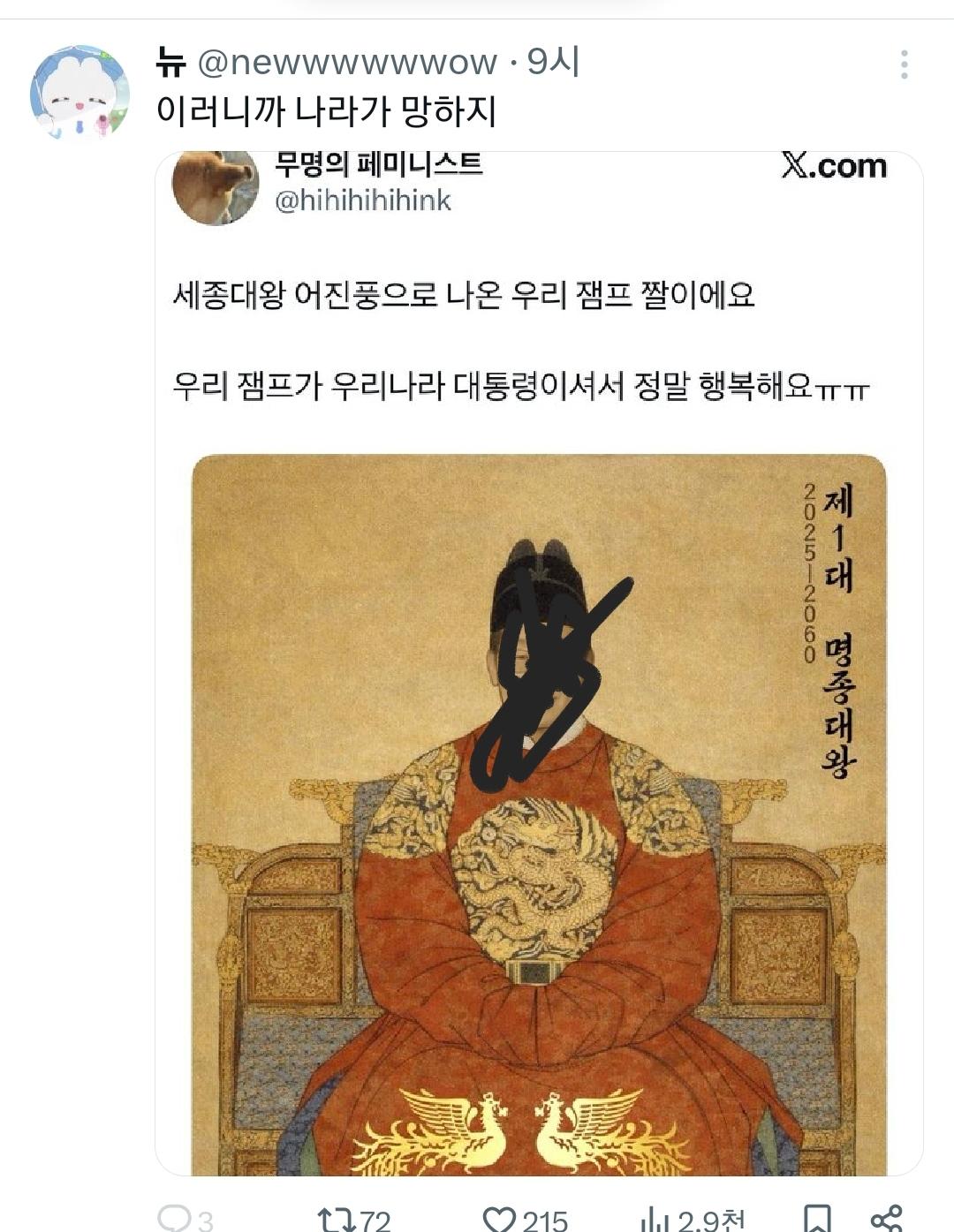This screenshot has width=954, height=1232.
Task: Tap the reply speech bubble icon
Action: [174, 1218]
